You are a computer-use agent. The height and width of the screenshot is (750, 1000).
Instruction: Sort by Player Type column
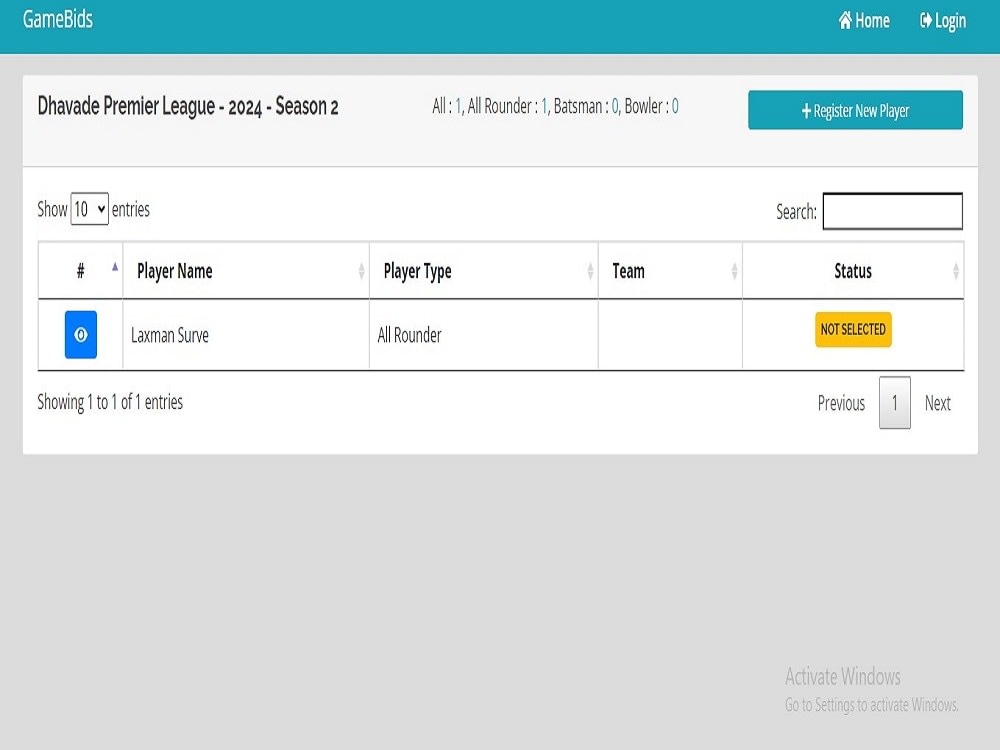(484, 271)
